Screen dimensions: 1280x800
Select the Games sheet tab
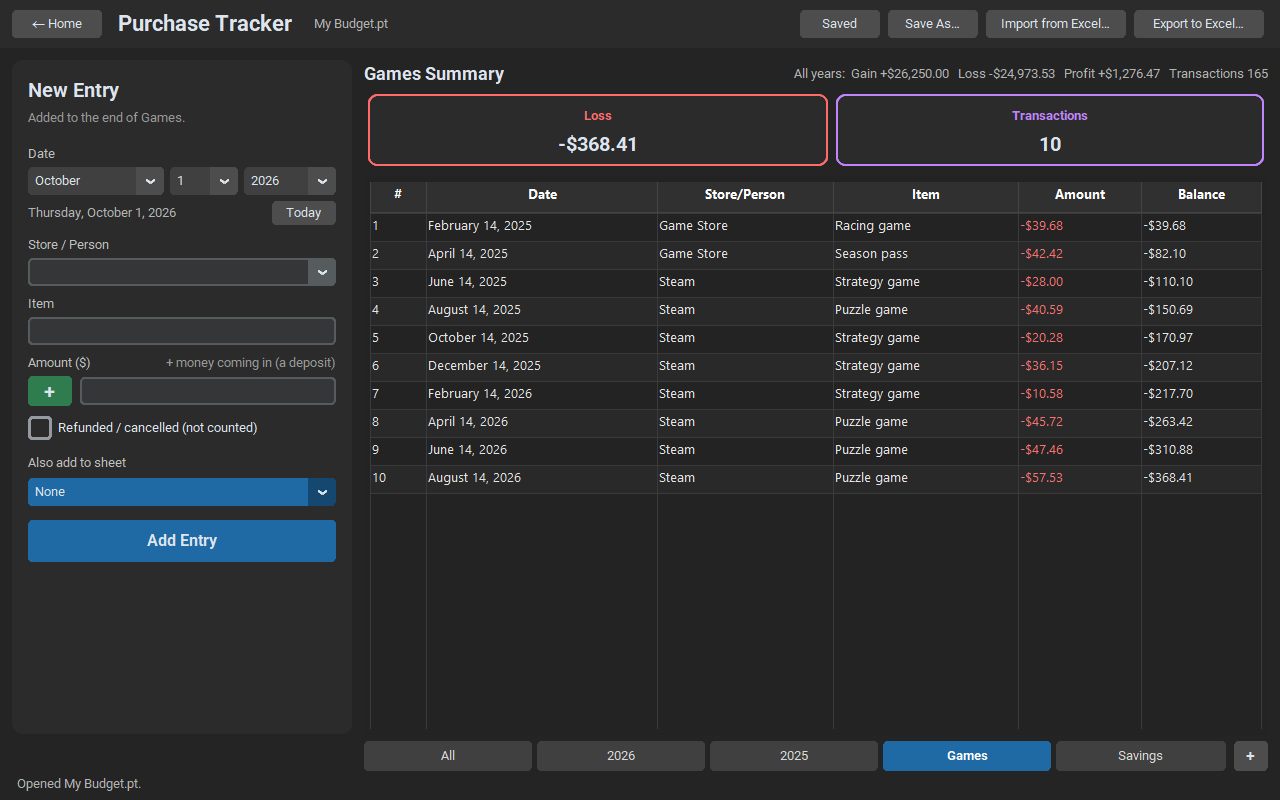pyautogui.click(x=967, y=756)
